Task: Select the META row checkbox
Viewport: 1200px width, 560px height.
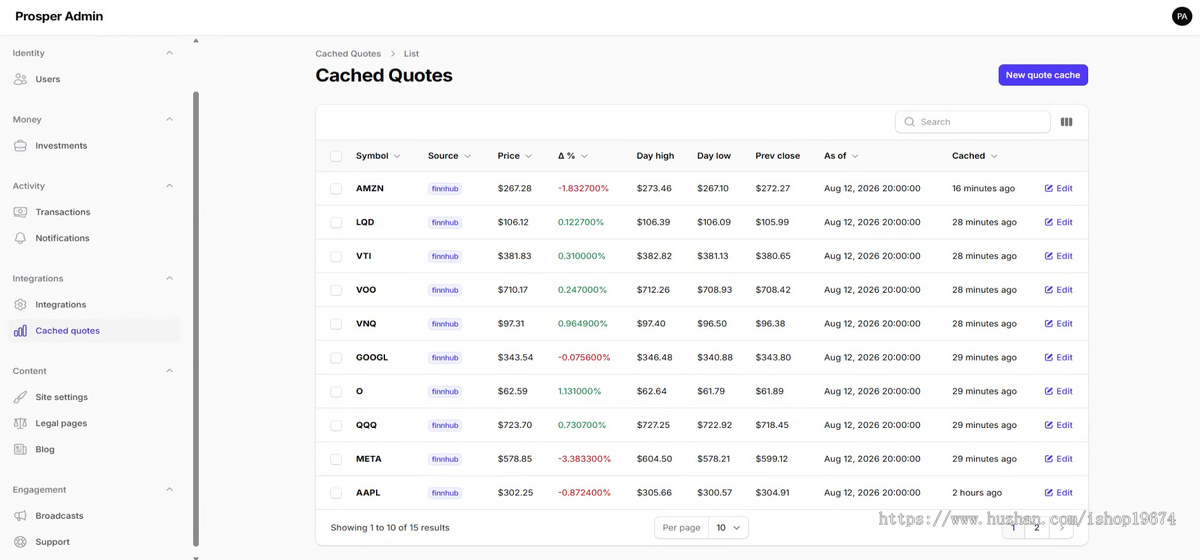Action: click(x=336, y=460)
